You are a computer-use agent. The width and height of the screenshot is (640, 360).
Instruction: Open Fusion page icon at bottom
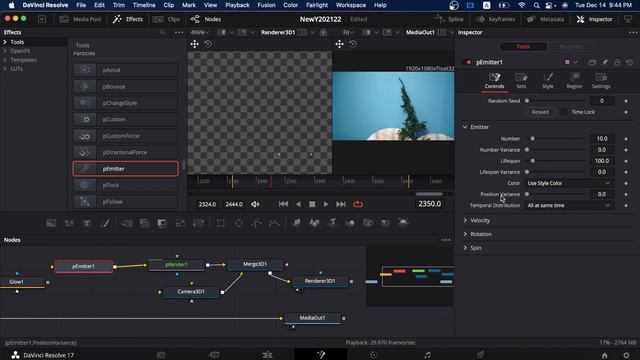321,355
